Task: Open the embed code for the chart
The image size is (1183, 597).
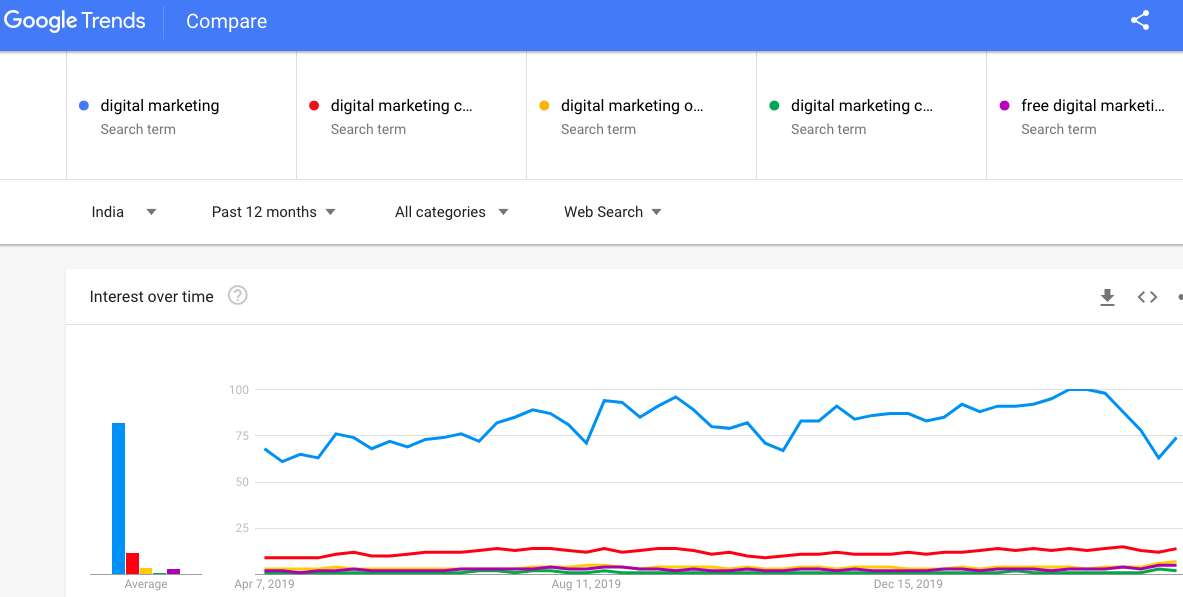Action: 1146,297
